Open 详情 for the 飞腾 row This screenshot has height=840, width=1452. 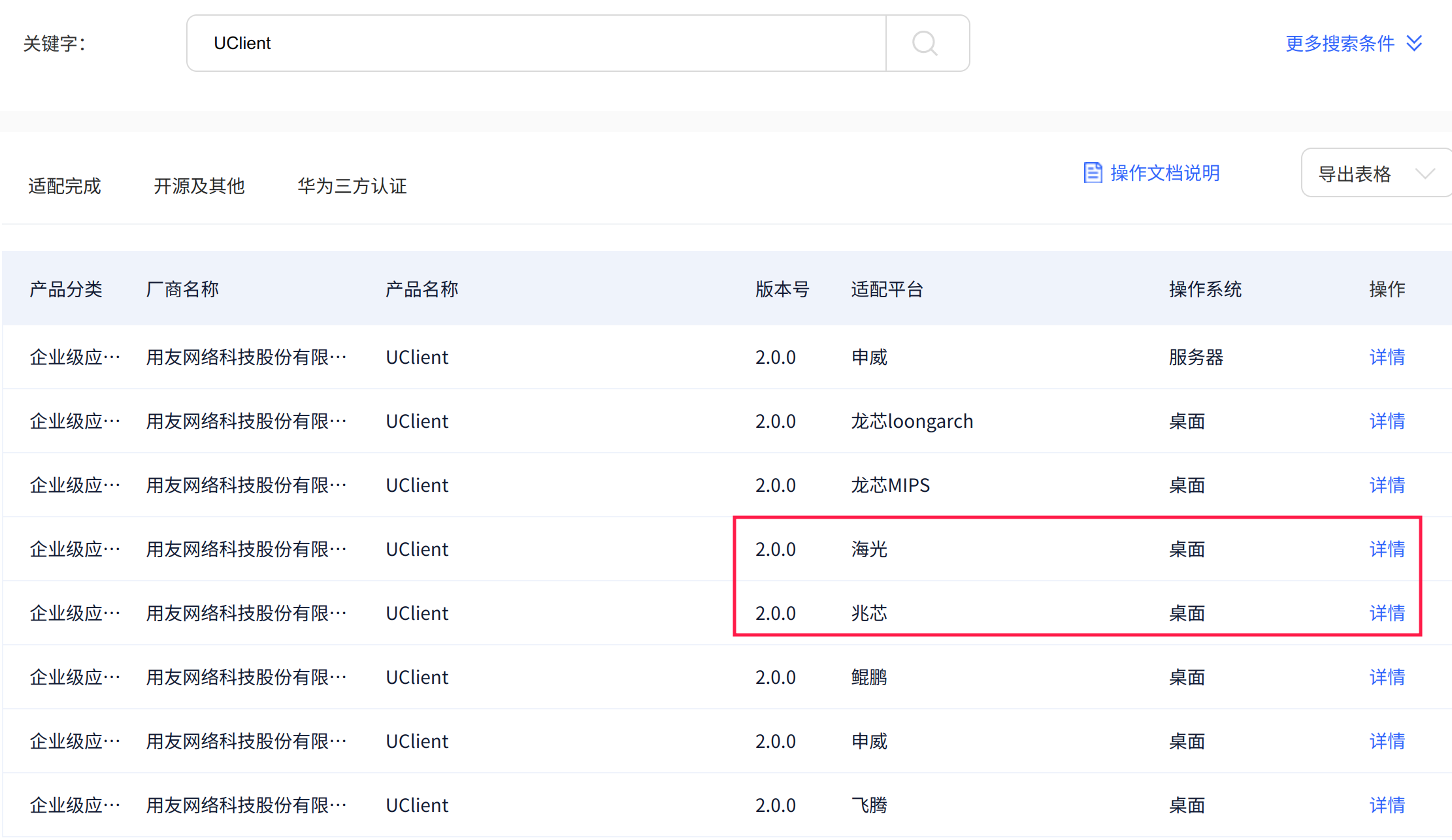pos(1387,805)
